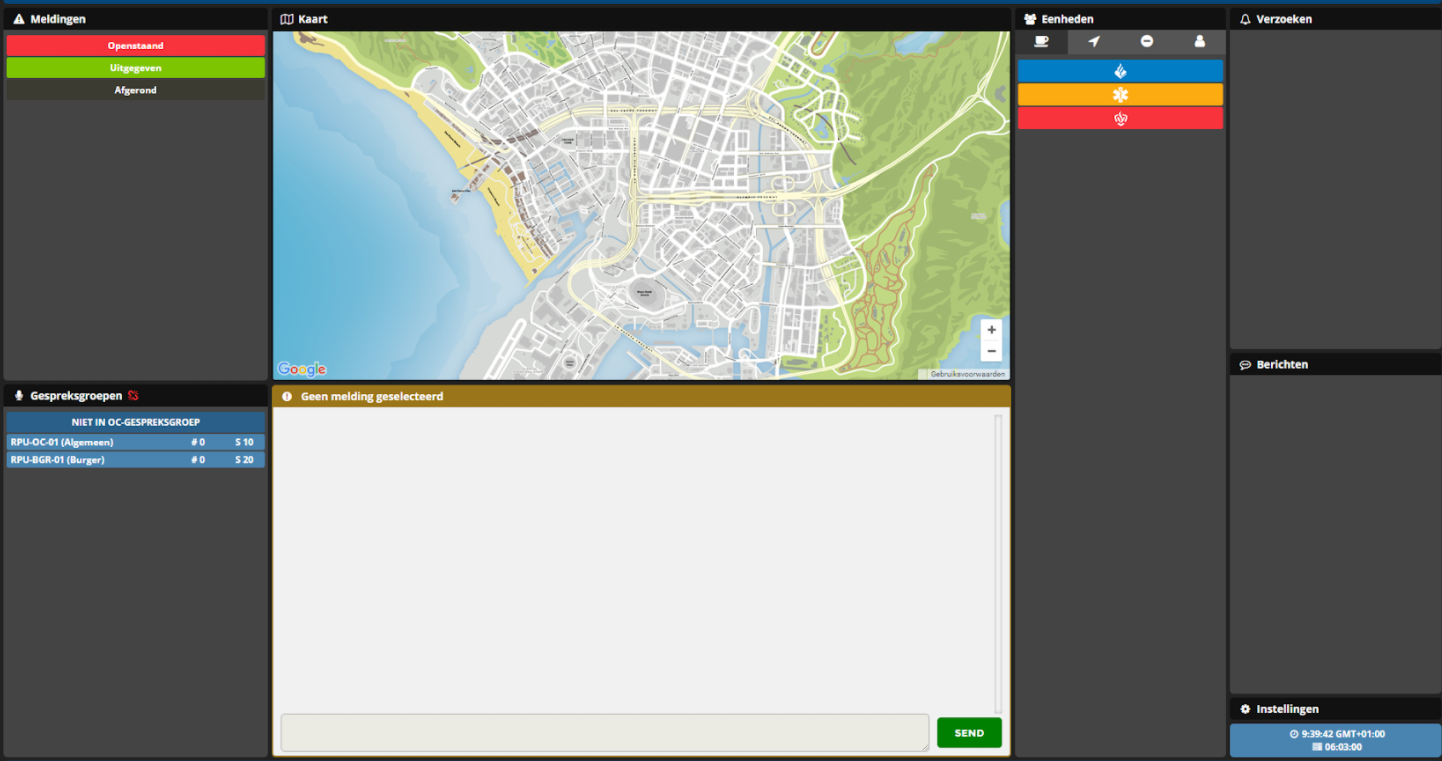The height and width of the screenshot is (761, 1442).
Task: Expand the red fire brigade units bar
Action: coord(1120,118)
